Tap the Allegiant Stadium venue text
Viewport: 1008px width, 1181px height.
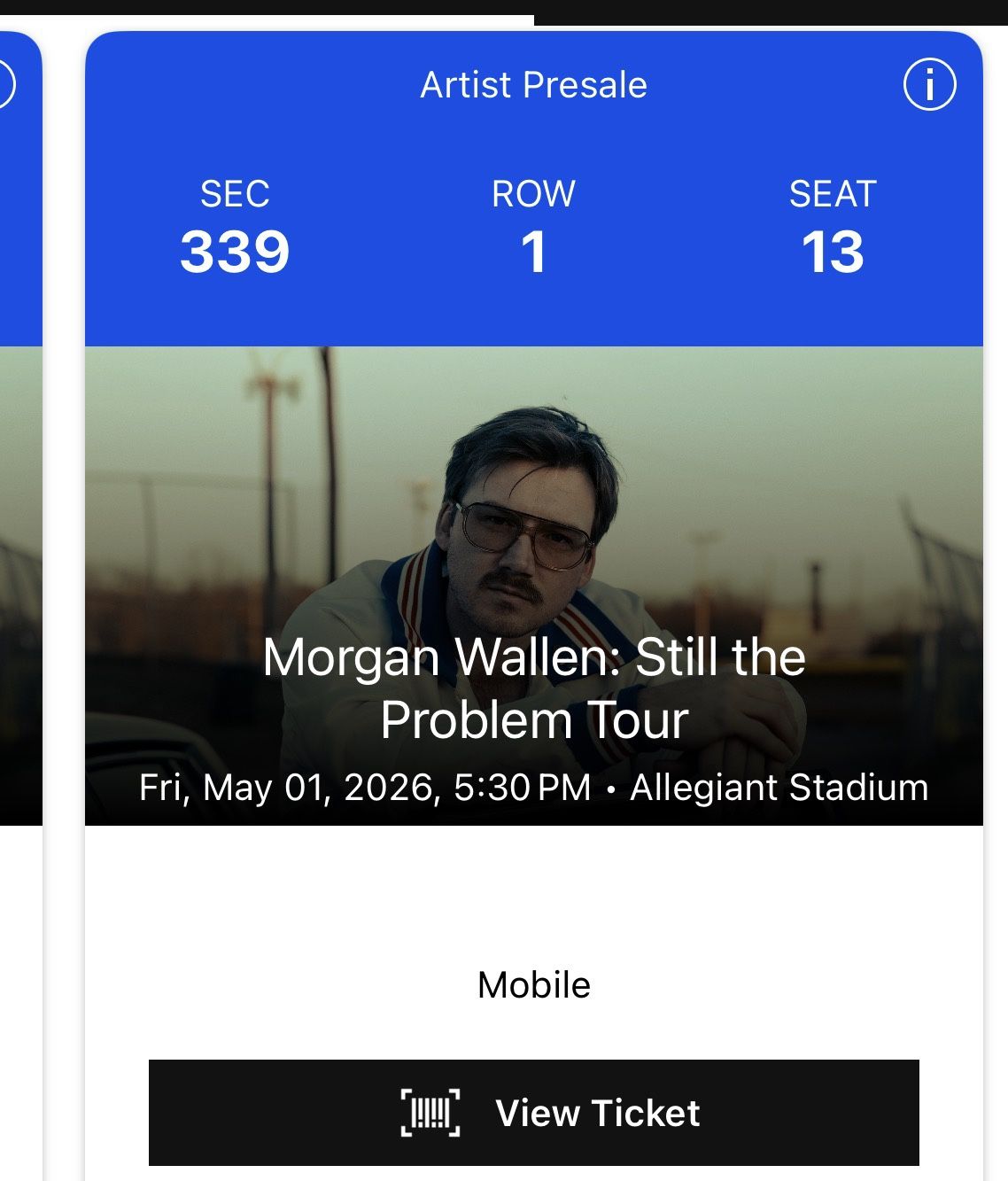coord(779,788)
